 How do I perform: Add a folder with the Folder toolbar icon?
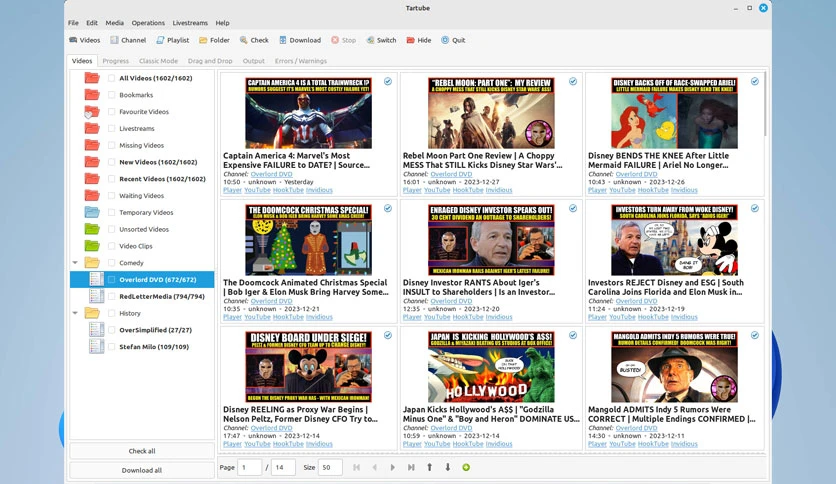coord(203,40)
